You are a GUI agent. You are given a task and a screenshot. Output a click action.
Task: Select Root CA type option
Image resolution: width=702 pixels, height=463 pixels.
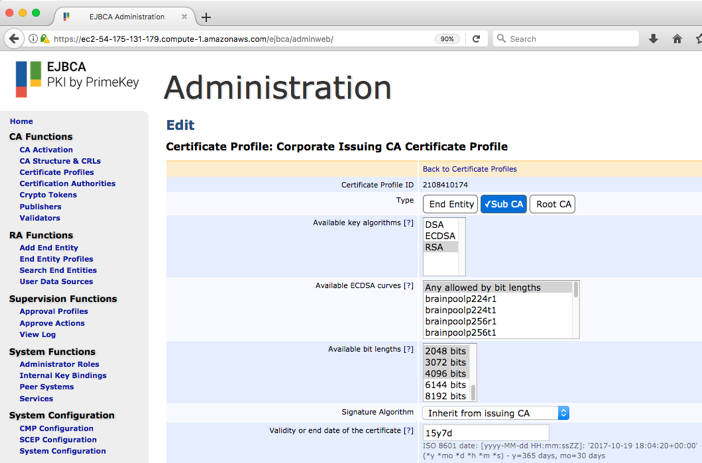point(552,204)
